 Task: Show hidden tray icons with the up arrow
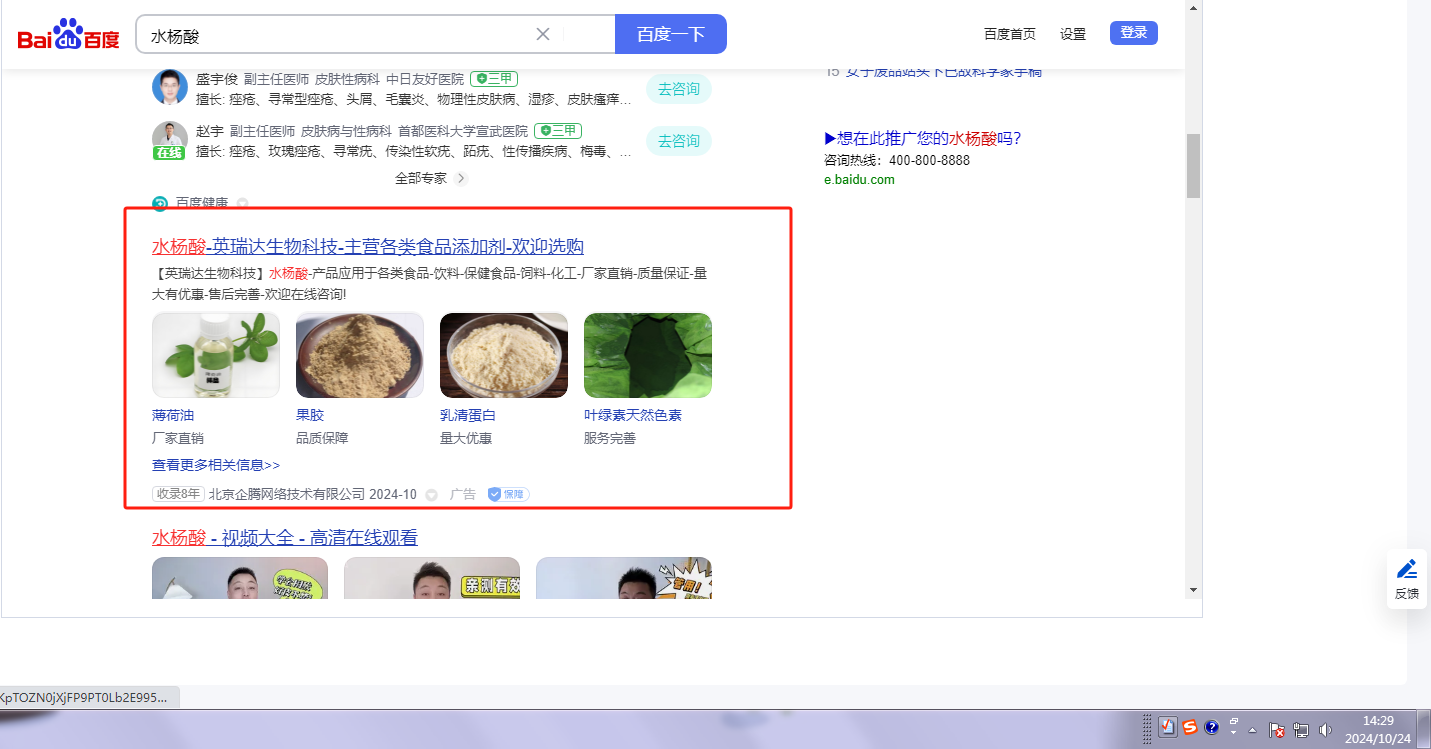tap(1252, 729)
